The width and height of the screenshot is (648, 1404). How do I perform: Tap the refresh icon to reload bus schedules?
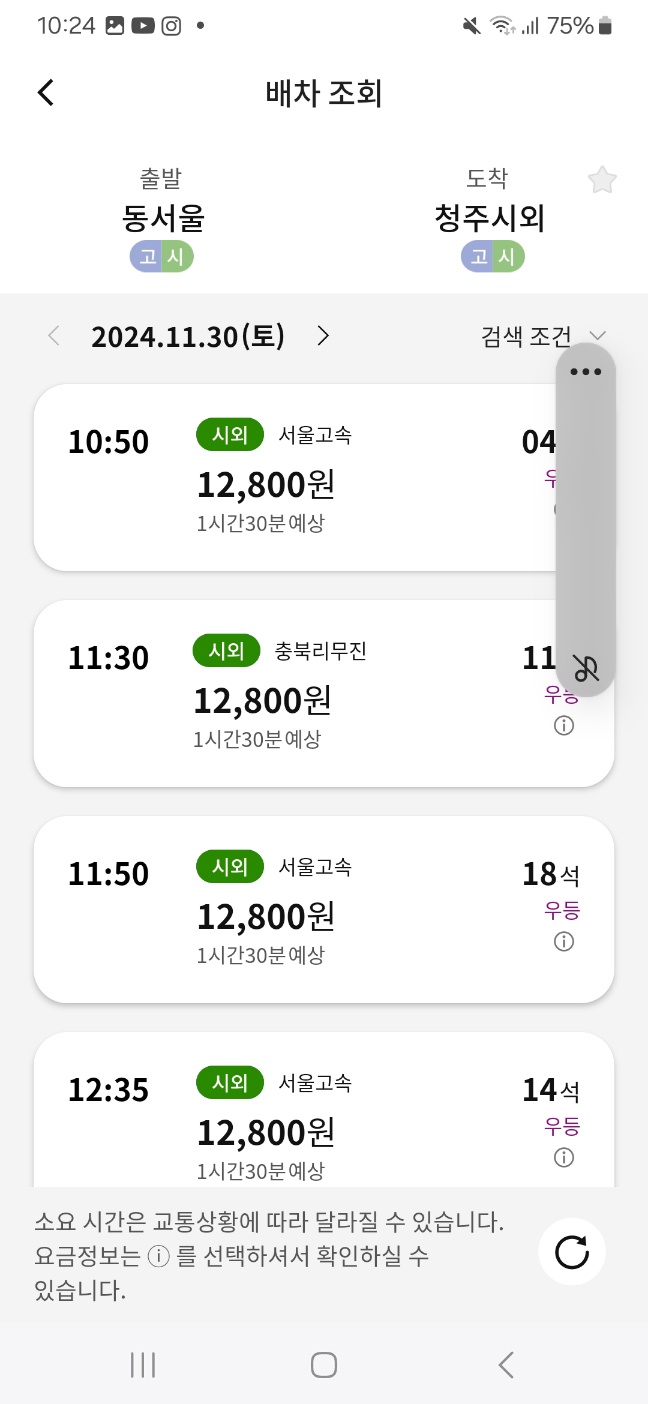point(571,1251)
